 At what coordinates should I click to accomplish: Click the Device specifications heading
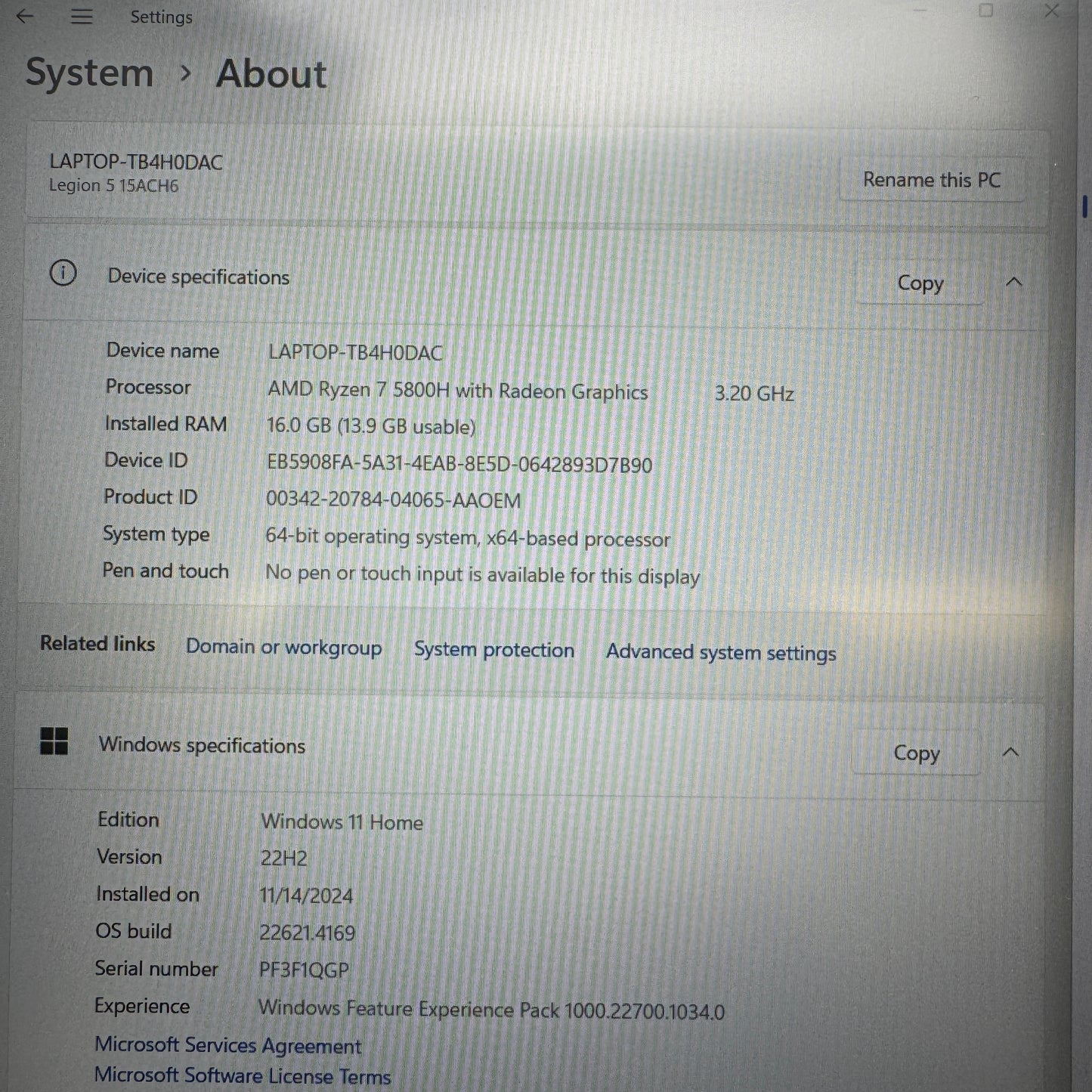(198, 277)
